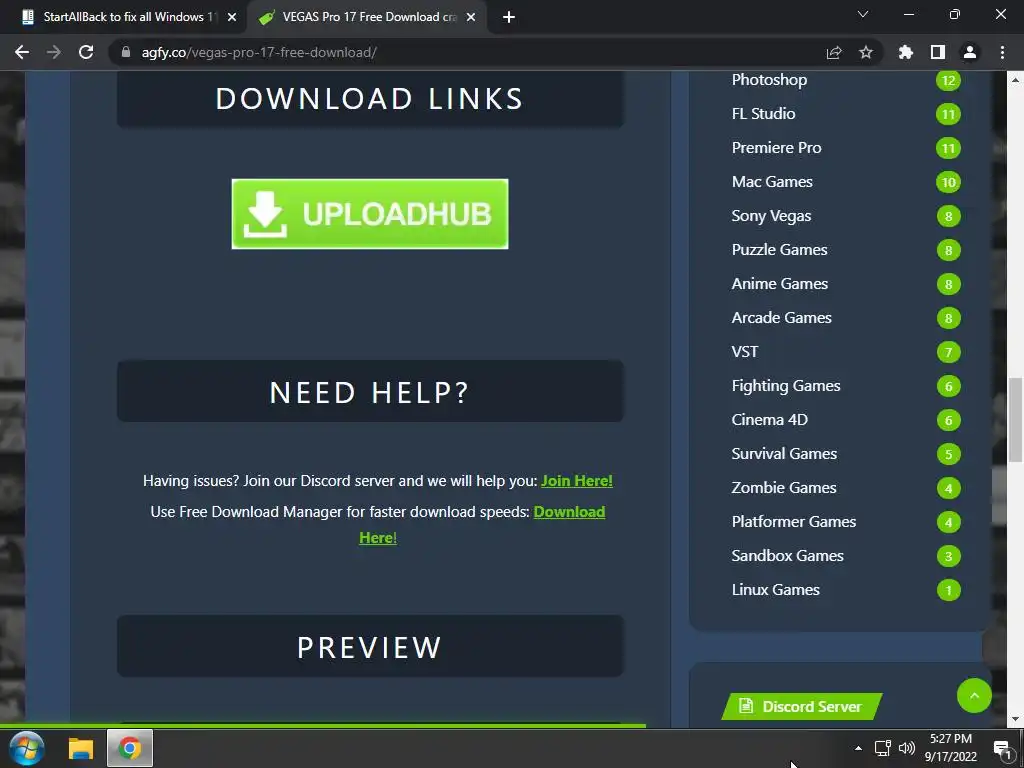Viewport: 1024px width, 768px height.
Task: Open the Puzzle Games category
Action: (x=779, y=249)
